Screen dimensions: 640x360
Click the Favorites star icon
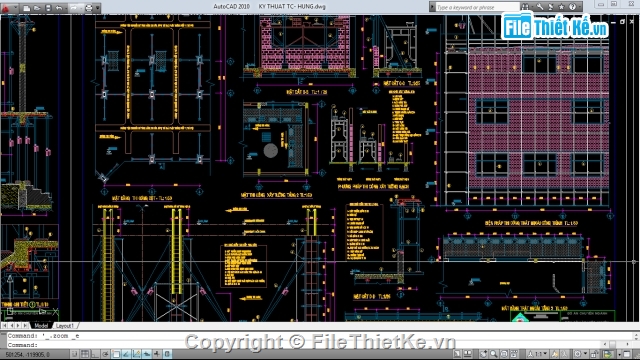[561, 7]
